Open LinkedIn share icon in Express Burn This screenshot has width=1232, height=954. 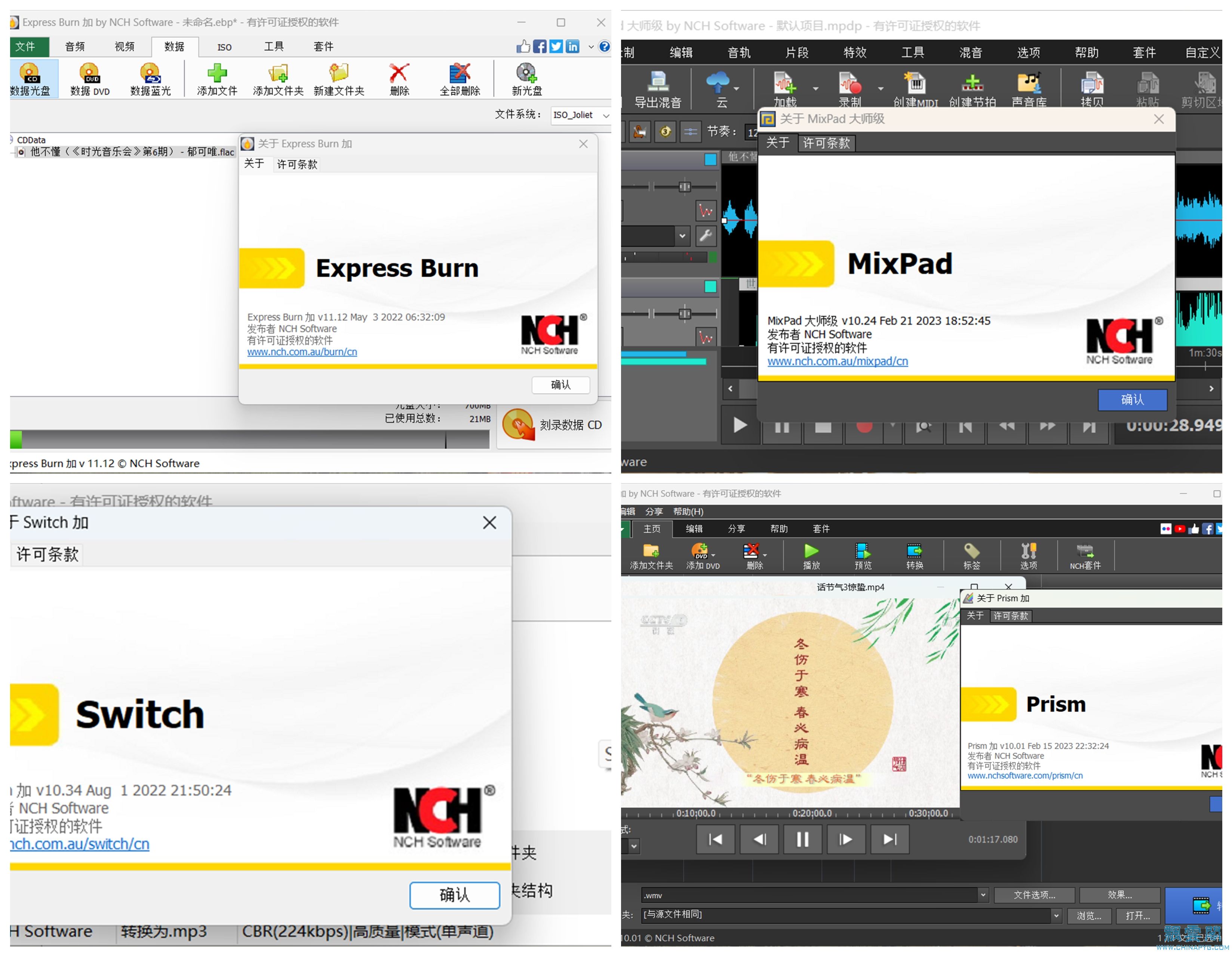[572, 46]
